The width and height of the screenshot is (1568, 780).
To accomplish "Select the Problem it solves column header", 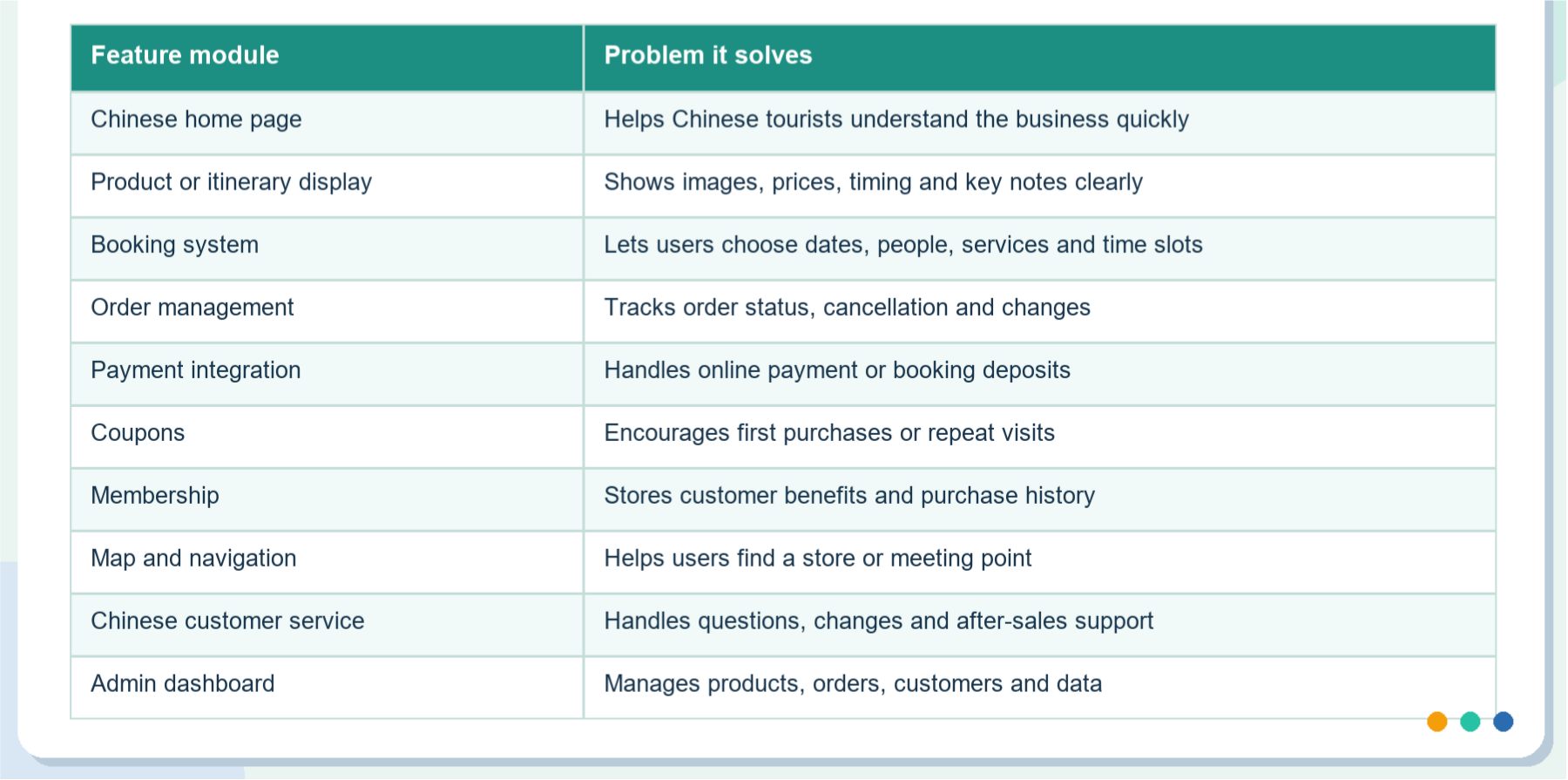I will tap(1039, 58).
